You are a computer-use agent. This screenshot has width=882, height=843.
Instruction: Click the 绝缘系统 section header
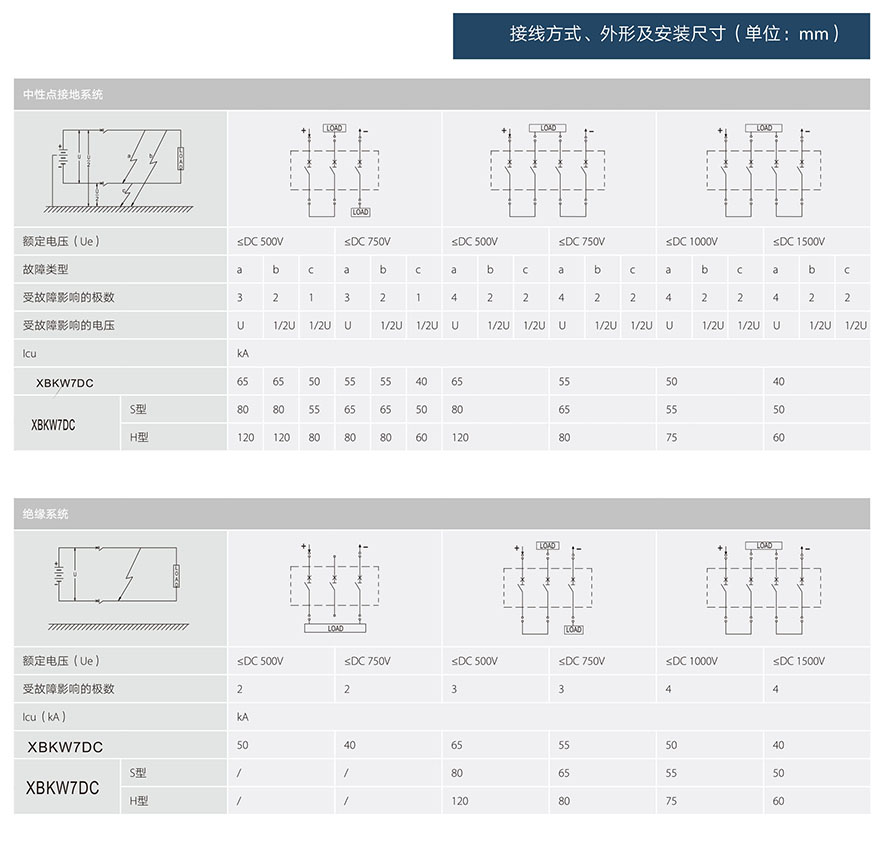(x=46, y=514)
